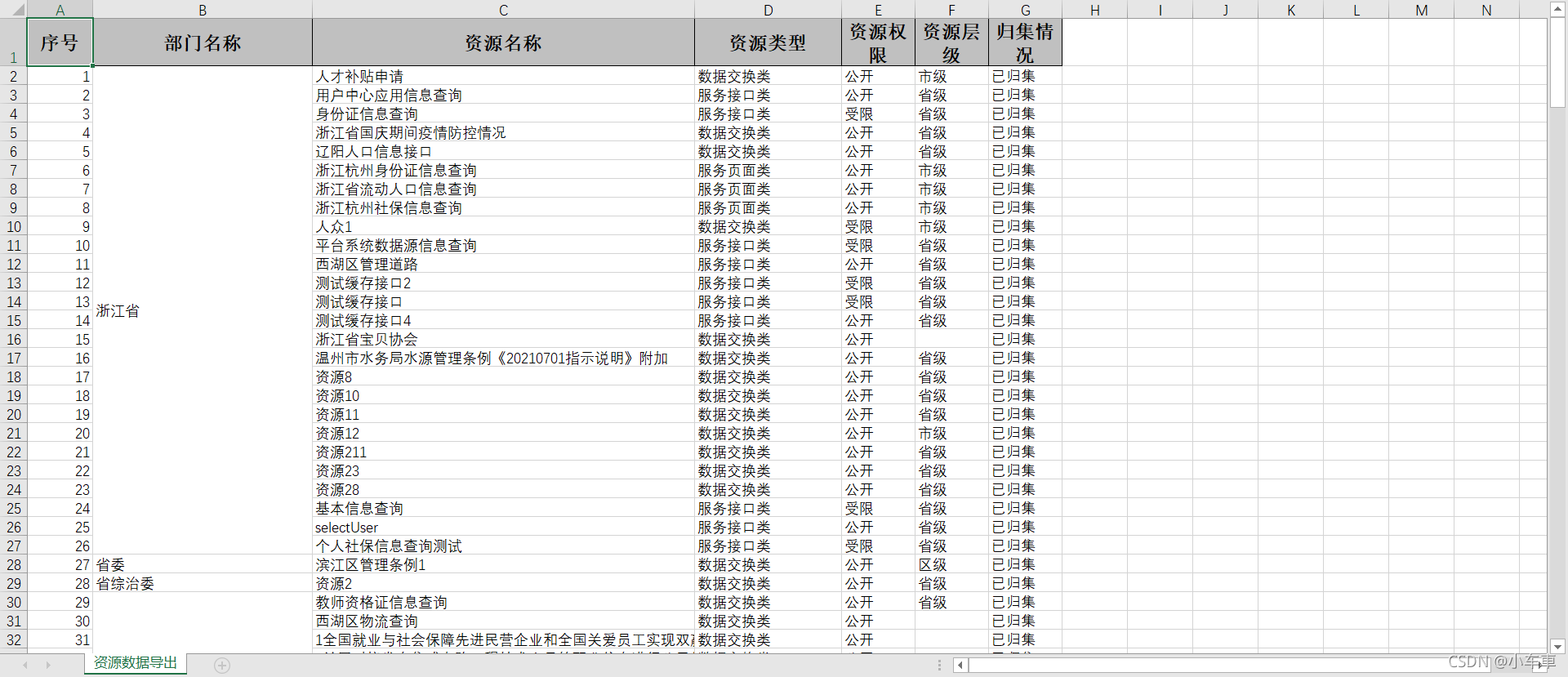Screen dimensions: 1568x677
Task: Select column K header
Action: coord(1290,9)
